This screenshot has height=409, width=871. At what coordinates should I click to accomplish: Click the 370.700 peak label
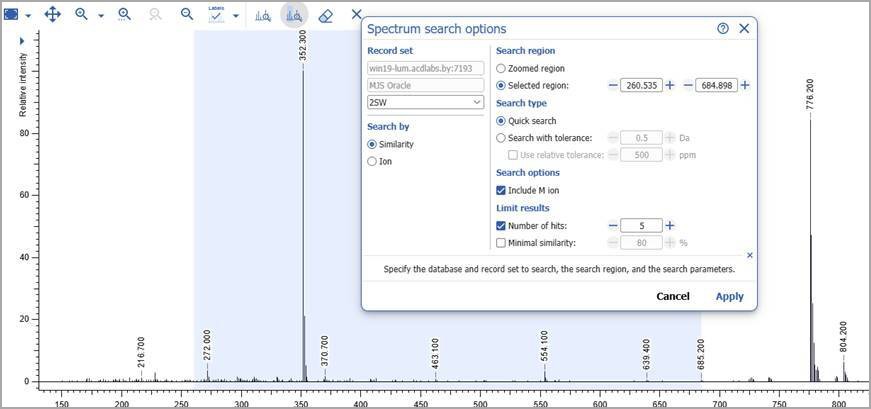[x=325, y=351]
